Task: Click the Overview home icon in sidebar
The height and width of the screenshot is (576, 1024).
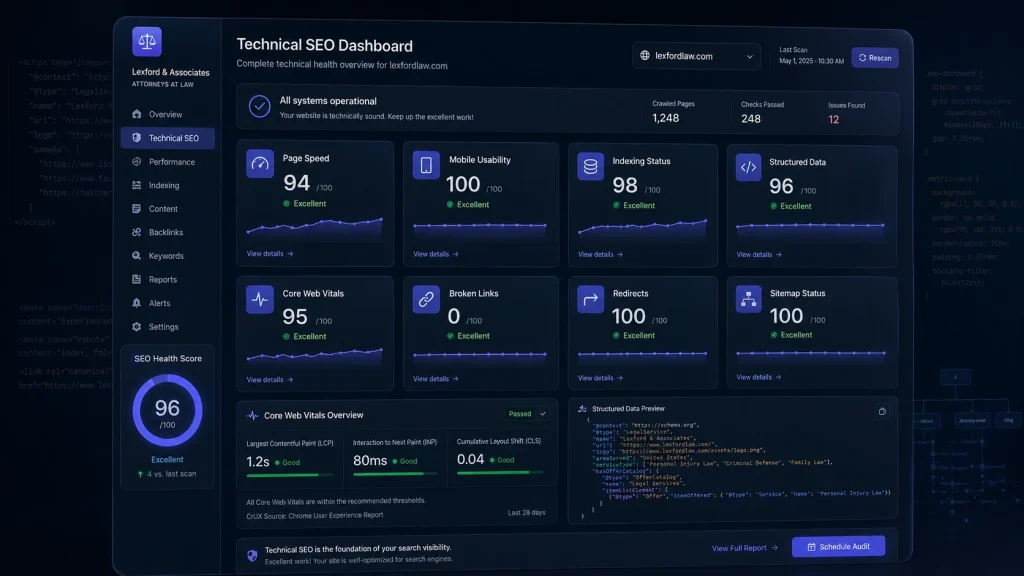Action: tap(136, 114)
